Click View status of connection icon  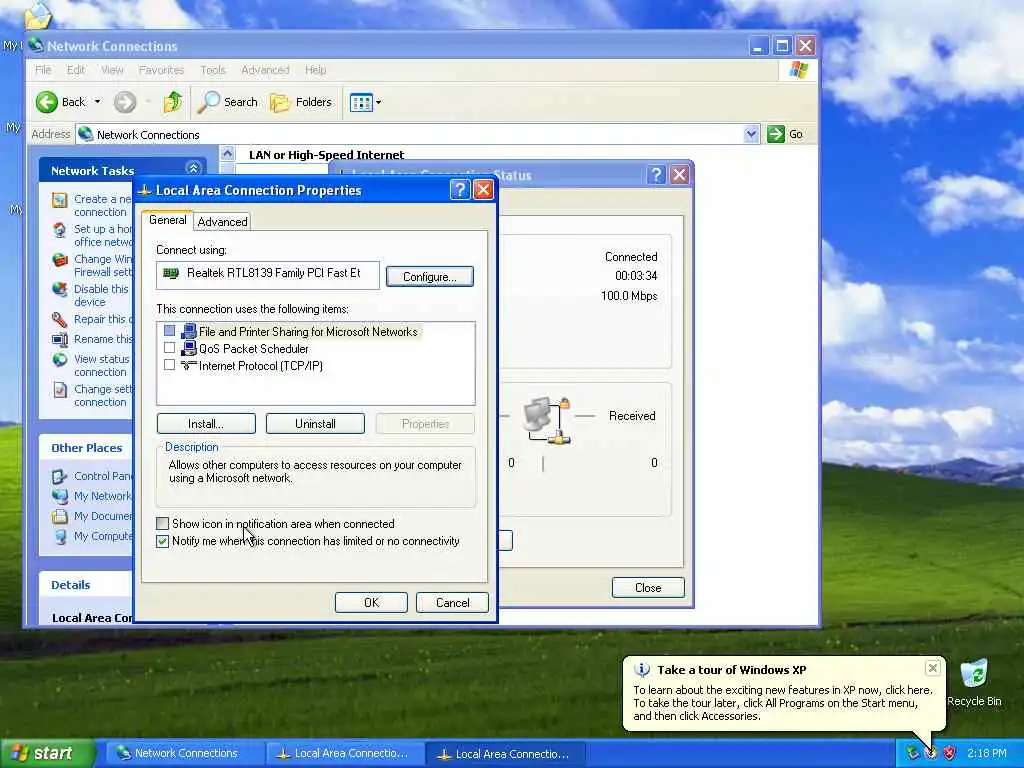[x=59, y=359]
